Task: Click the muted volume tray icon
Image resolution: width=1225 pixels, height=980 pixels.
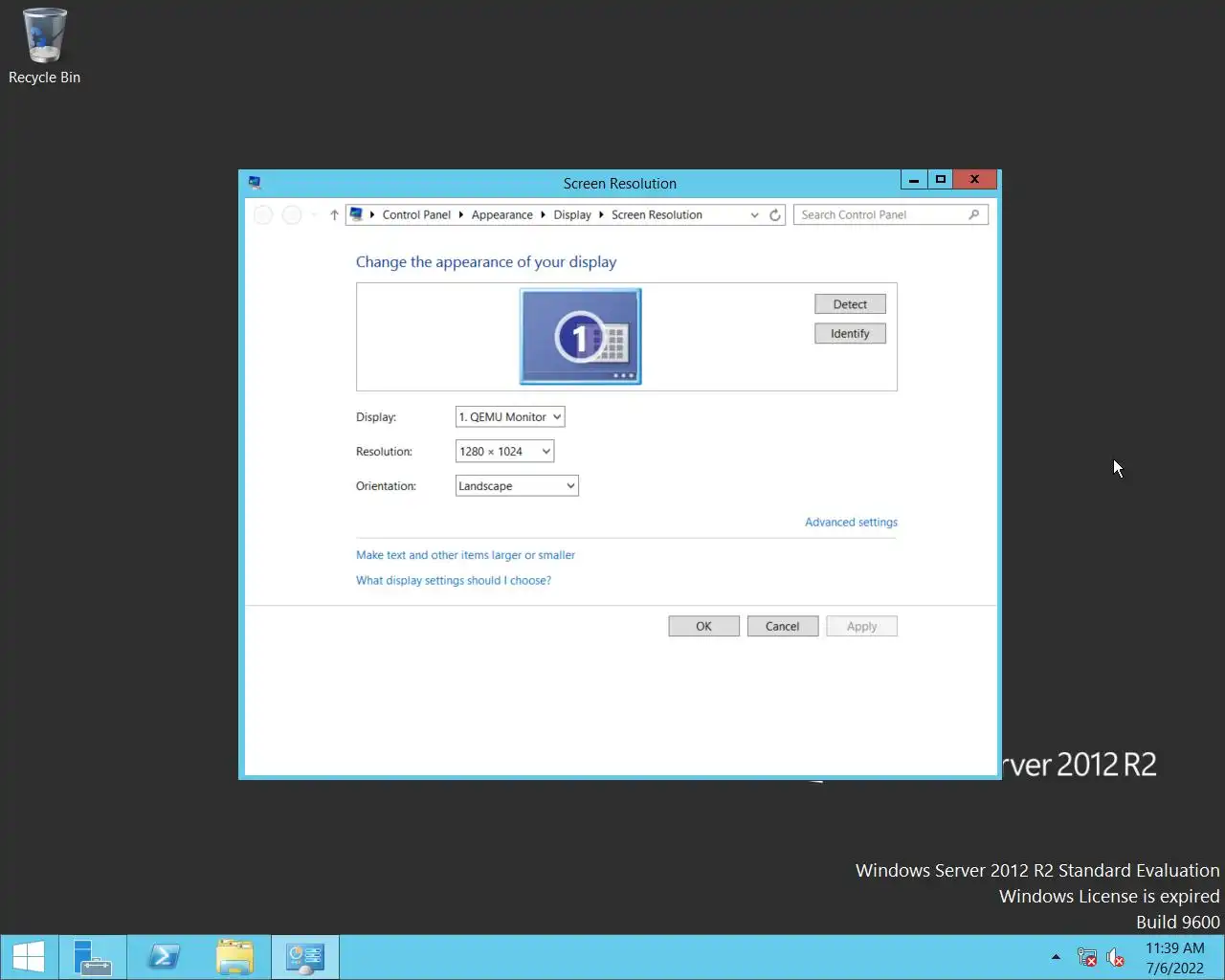Action: (1115, 957)
